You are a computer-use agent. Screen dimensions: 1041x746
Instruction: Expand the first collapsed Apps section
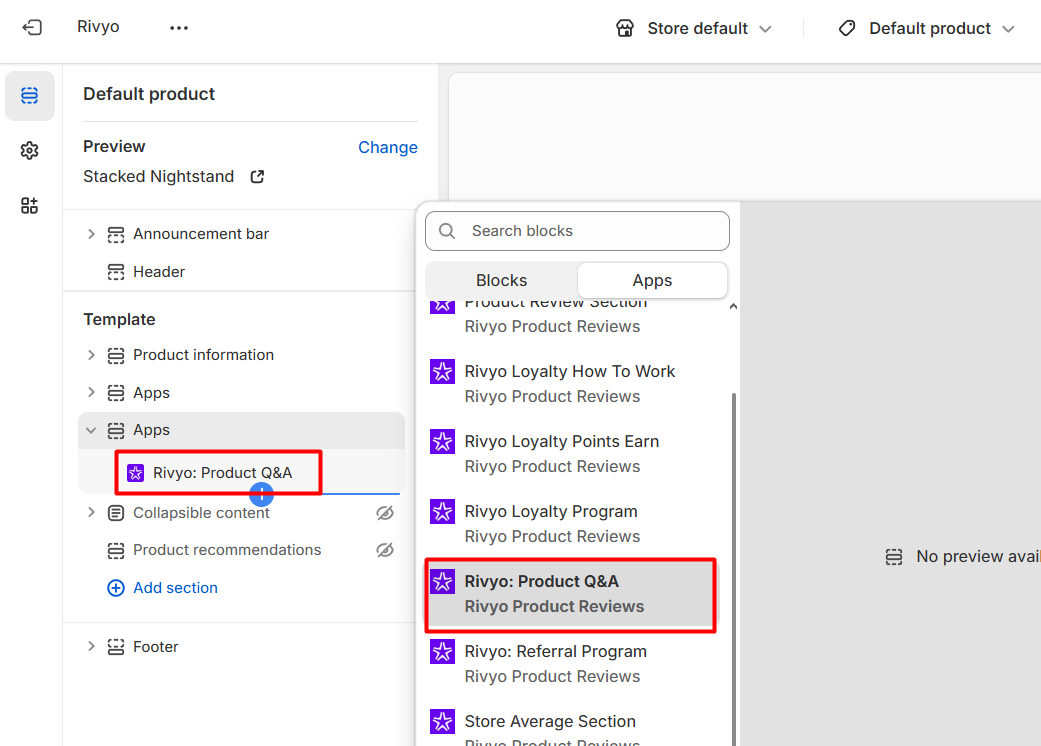pyautogui.click(x=91, y=393)
